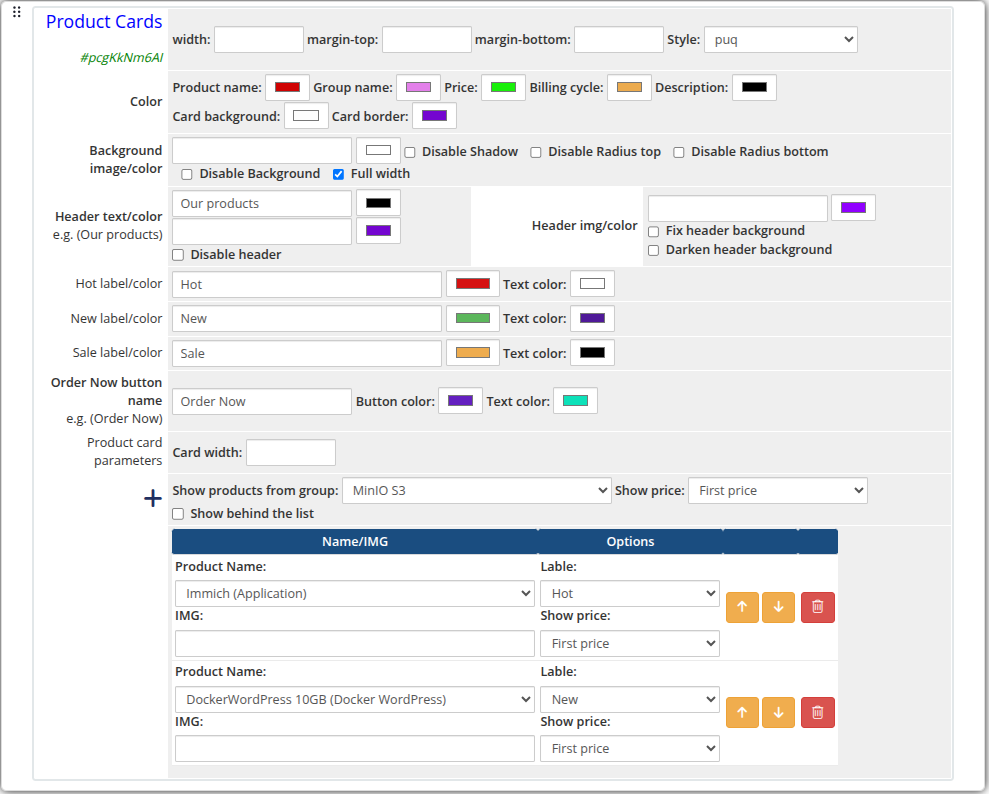Enable Show behind the list
This screenshot has width=989, height=794.
177,514
